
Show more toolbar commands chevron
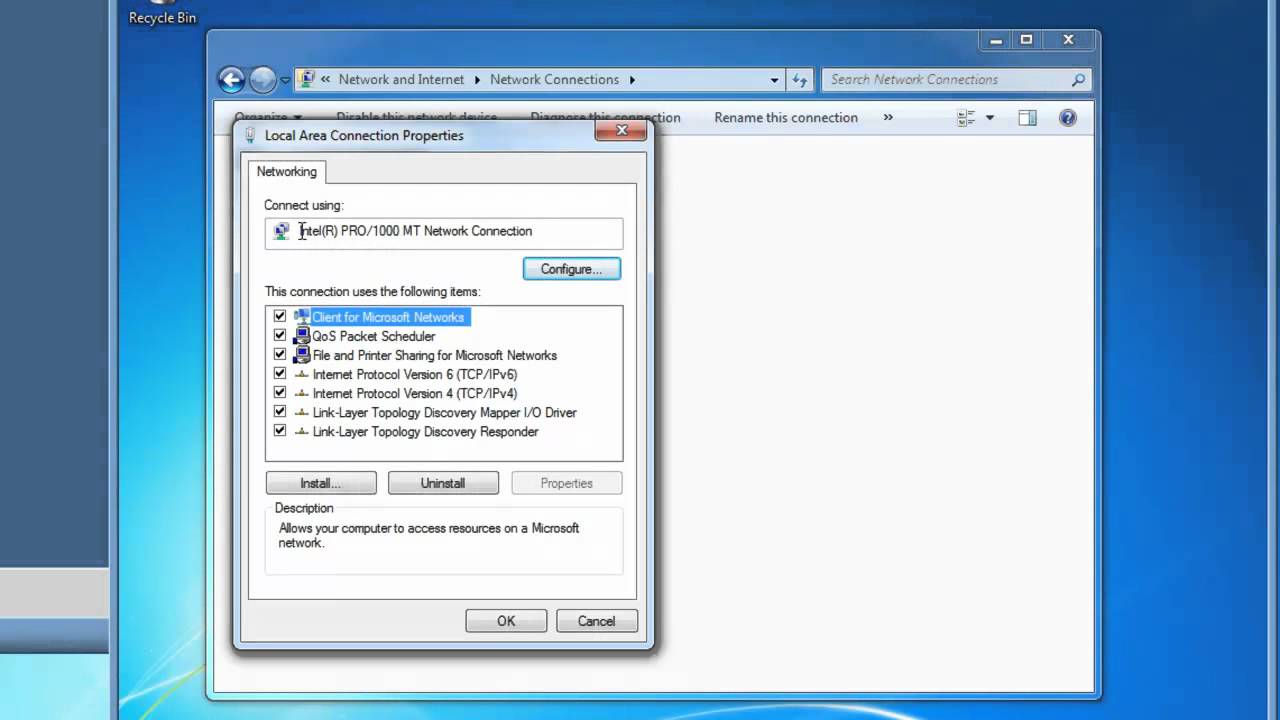(888, 117)
